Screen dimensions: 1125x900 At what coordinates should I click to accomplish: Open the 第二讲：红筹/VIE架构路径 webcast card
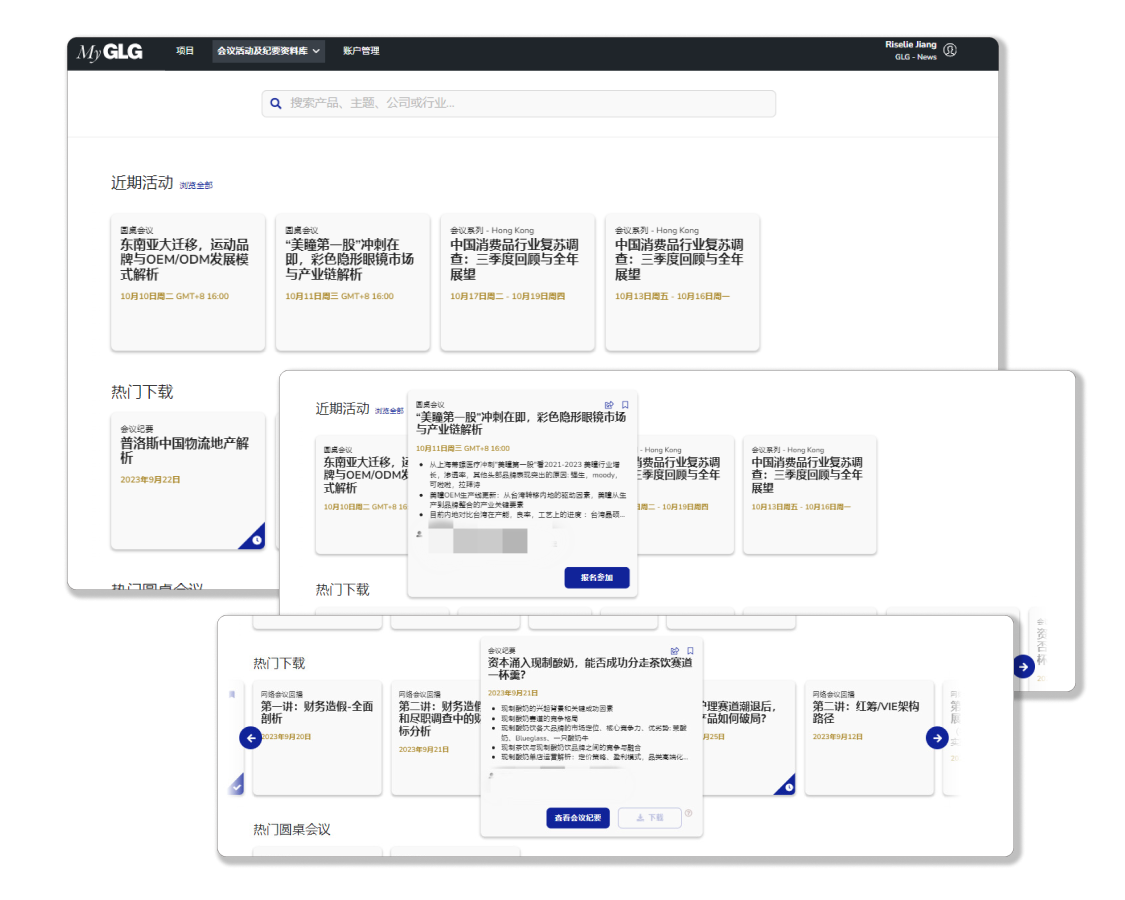click(x=869, y=738)
